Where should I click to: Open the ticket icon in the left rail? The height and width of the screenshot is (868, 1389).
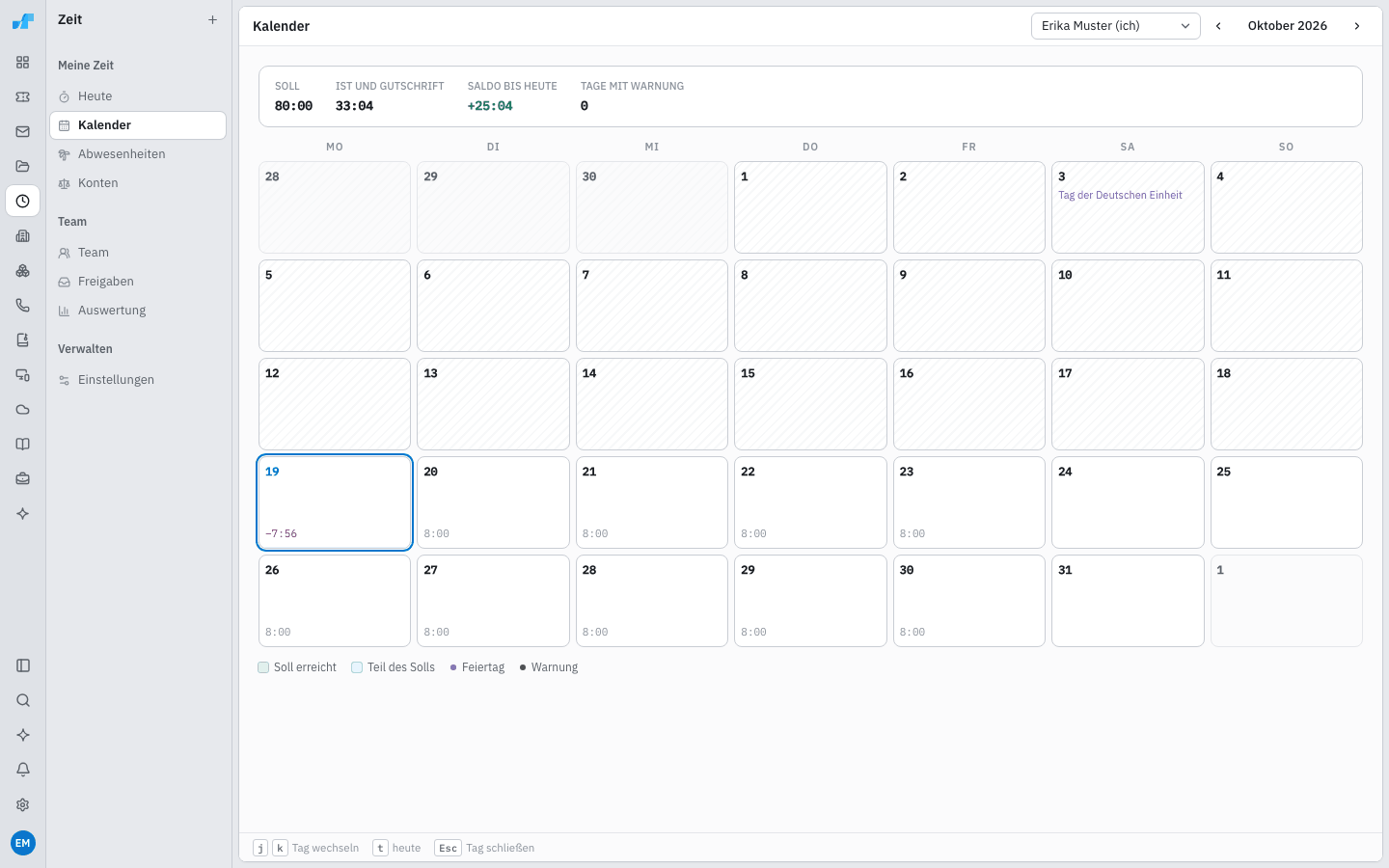tap(23, 97)
